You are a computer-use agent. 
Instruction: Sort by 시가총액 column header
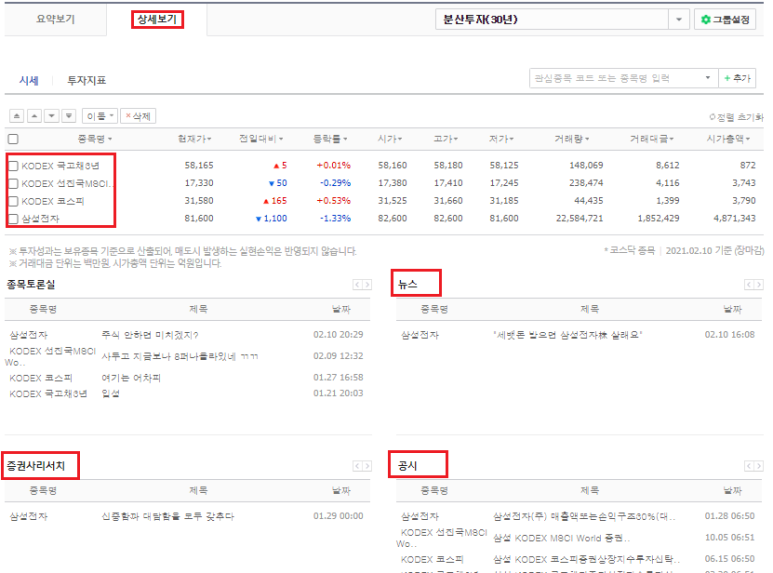tap(728, 139)
